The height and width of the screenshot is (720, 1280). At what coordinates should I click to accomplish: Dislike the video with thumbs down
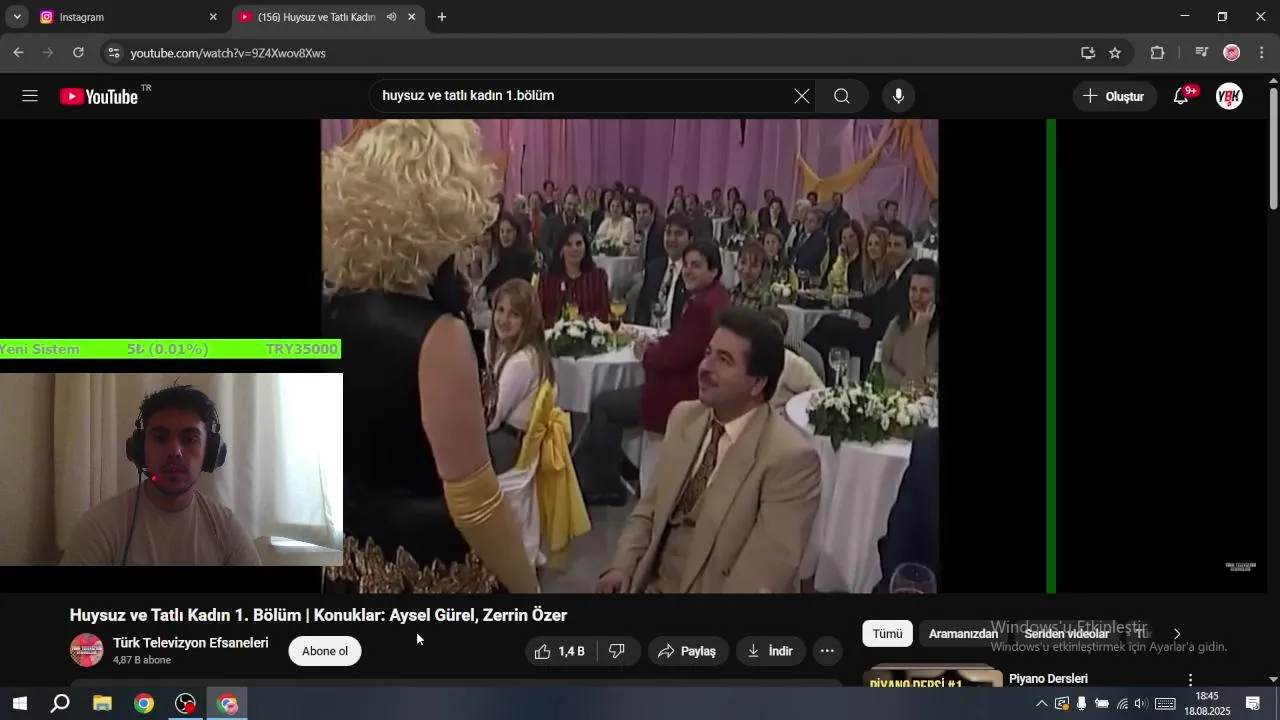(x=617, y=651)
